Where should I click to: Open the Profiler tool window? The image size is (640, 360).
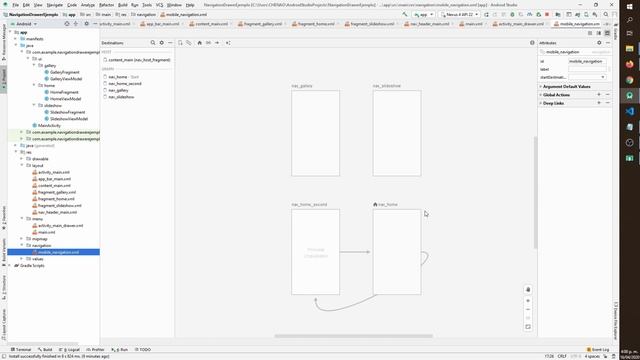pos(96,350)
